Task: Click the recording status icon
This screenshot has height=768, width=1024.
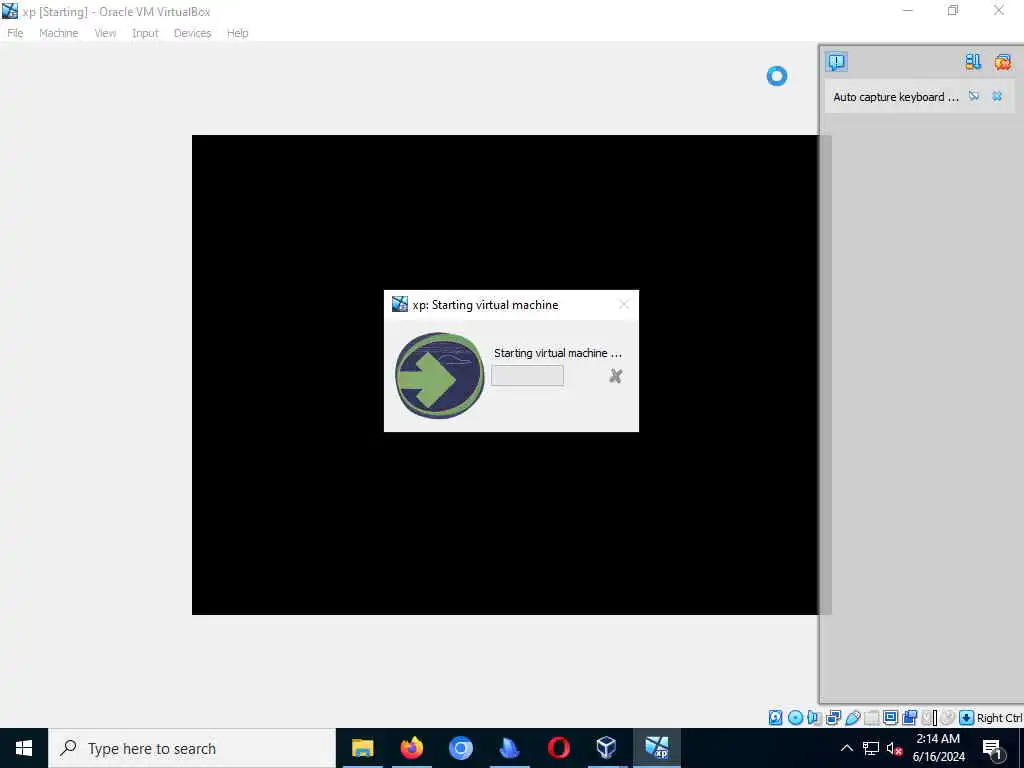Action: coord(910,718)
